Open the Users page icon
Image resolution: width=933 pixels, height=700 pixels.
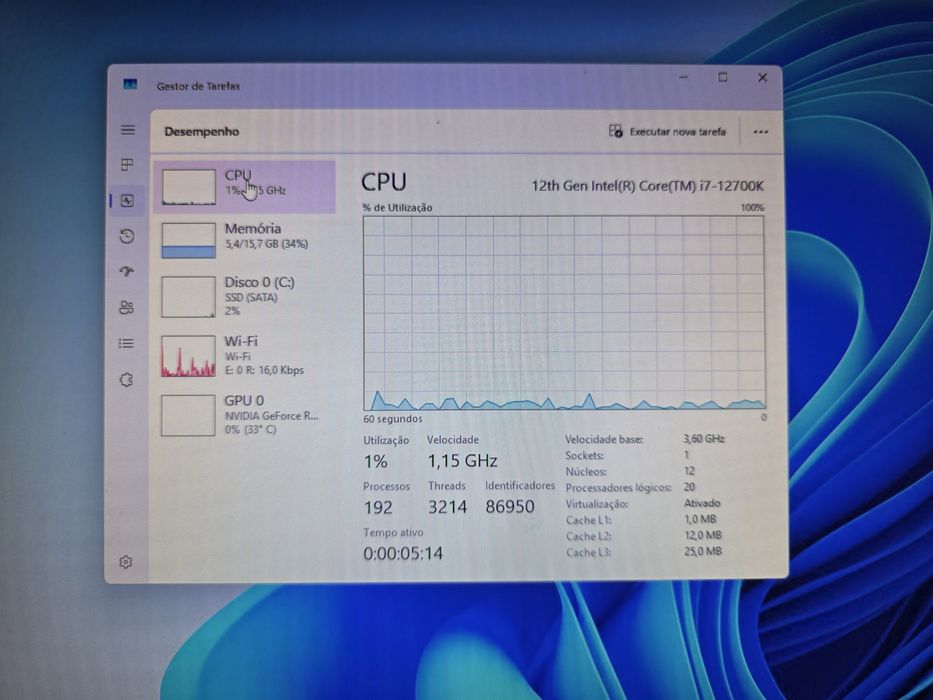point(126,307)
